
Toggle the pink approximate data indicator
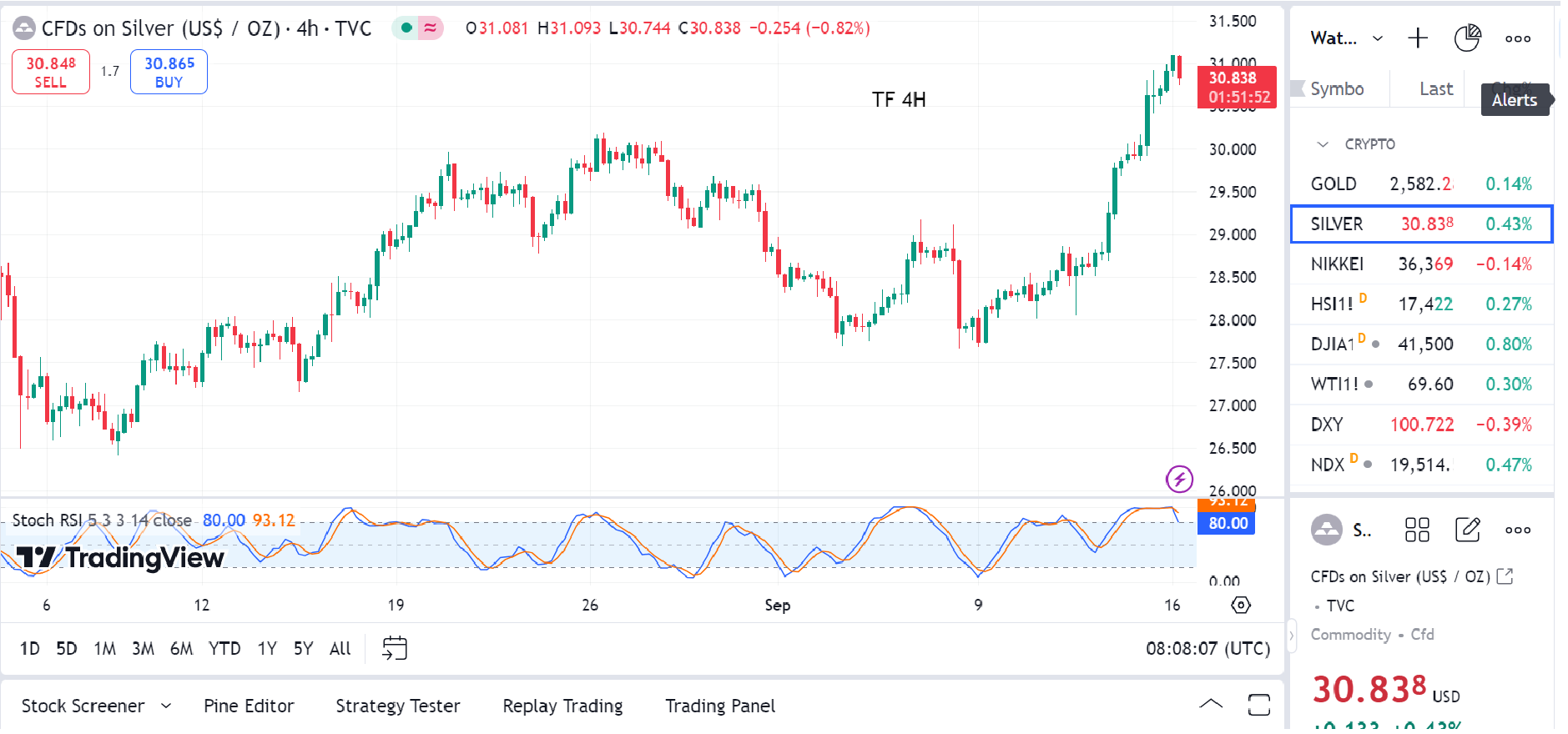[431, 28]
